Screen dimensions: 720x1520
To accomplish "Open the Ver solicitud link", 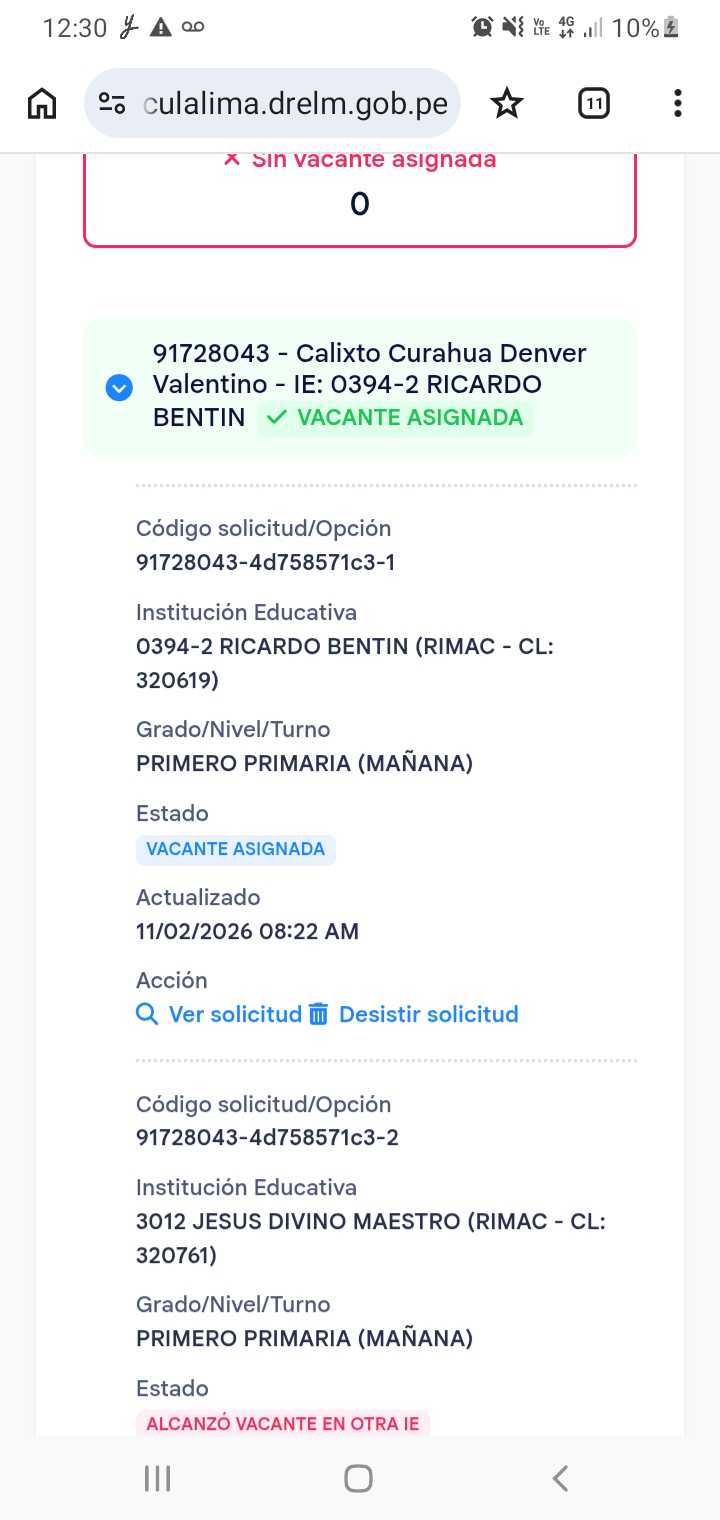I will (235, 1014).
